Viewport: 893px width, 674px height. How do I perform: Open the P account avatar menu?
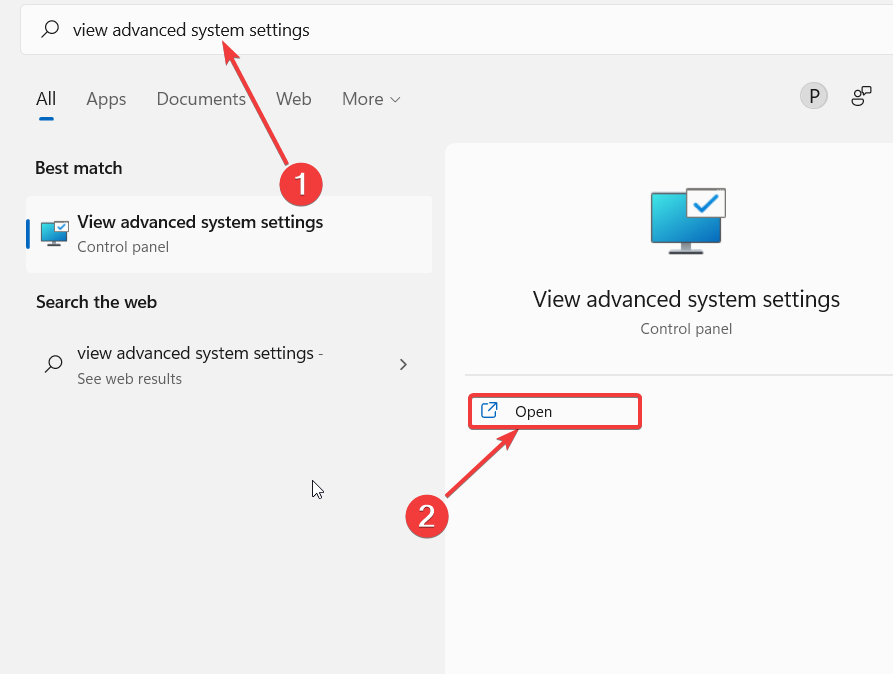coord(814,95)
